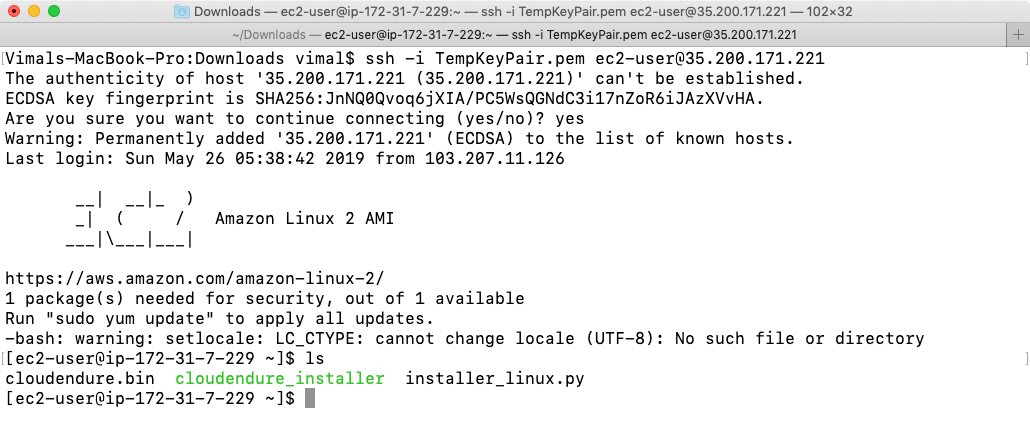This screenshot has width=1030, height=421.
Task: Click the cloudendure.bin file name
Action: 80,379
